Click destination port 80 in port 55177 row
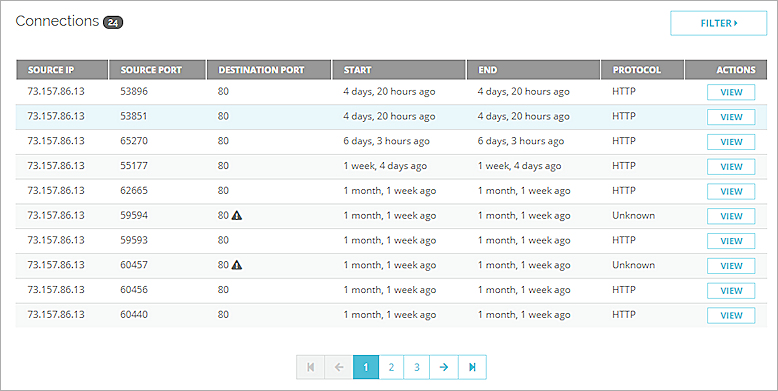This screenshot has width=778, height=391. (223, 166)
